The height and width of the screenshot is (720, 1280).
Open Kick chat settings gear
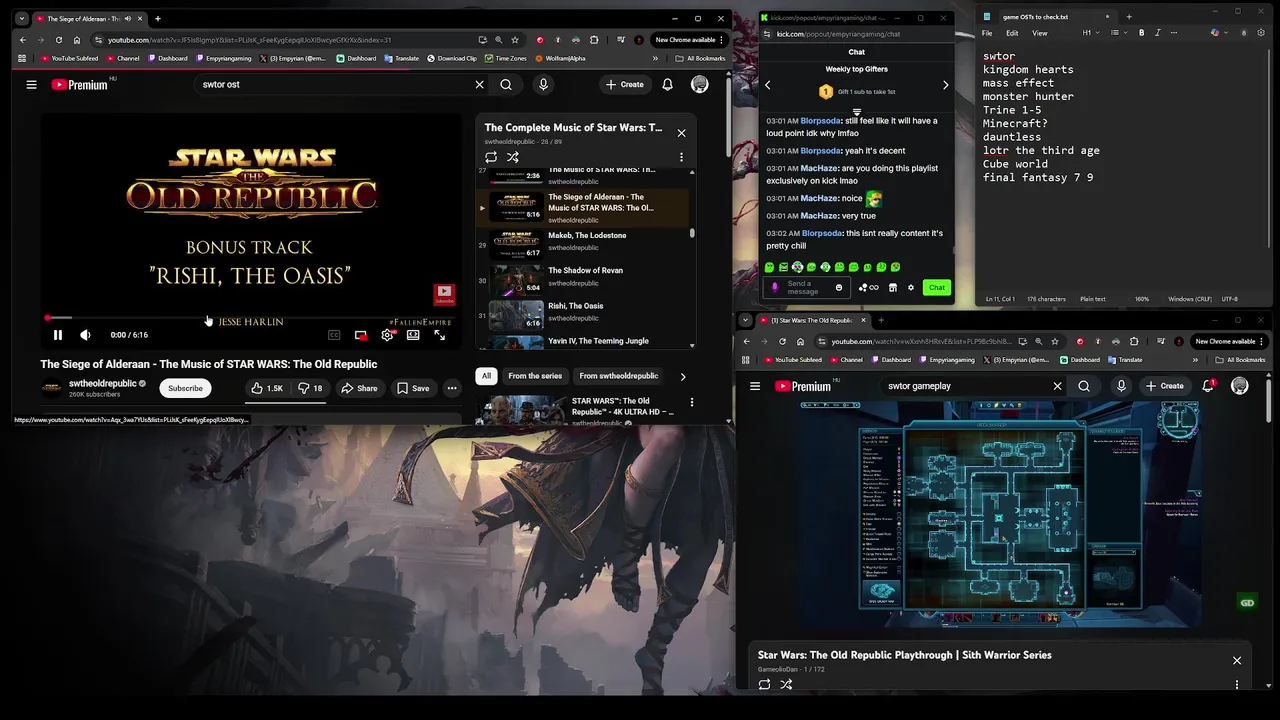(x=910, y=288)
